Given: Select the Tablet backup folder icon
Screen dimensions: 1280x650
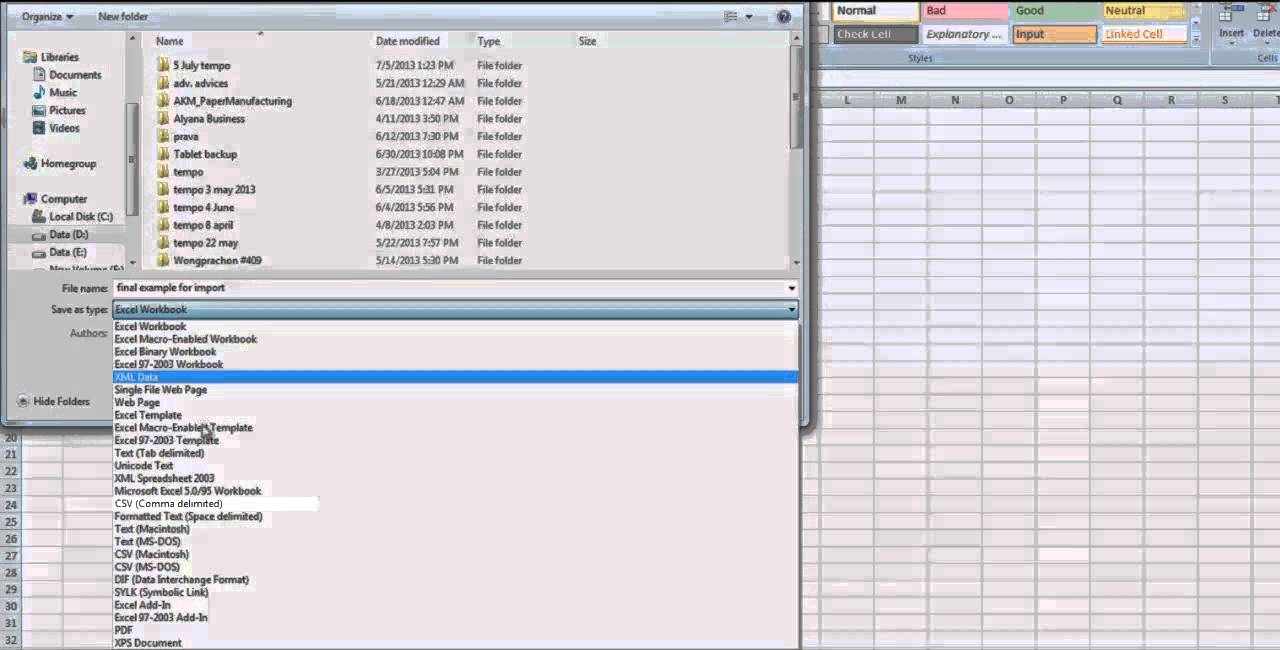Looking at the screenshot, I should [163, 154].
